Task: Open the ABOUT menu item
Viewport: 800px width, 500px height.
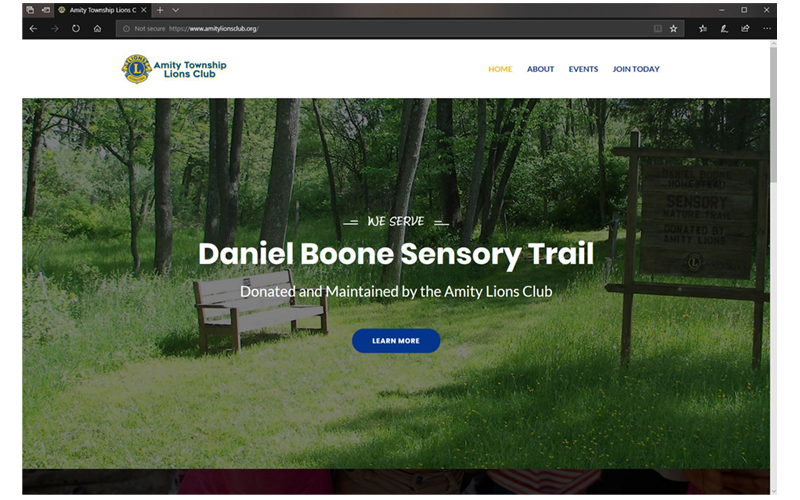Action: (540, 69)
